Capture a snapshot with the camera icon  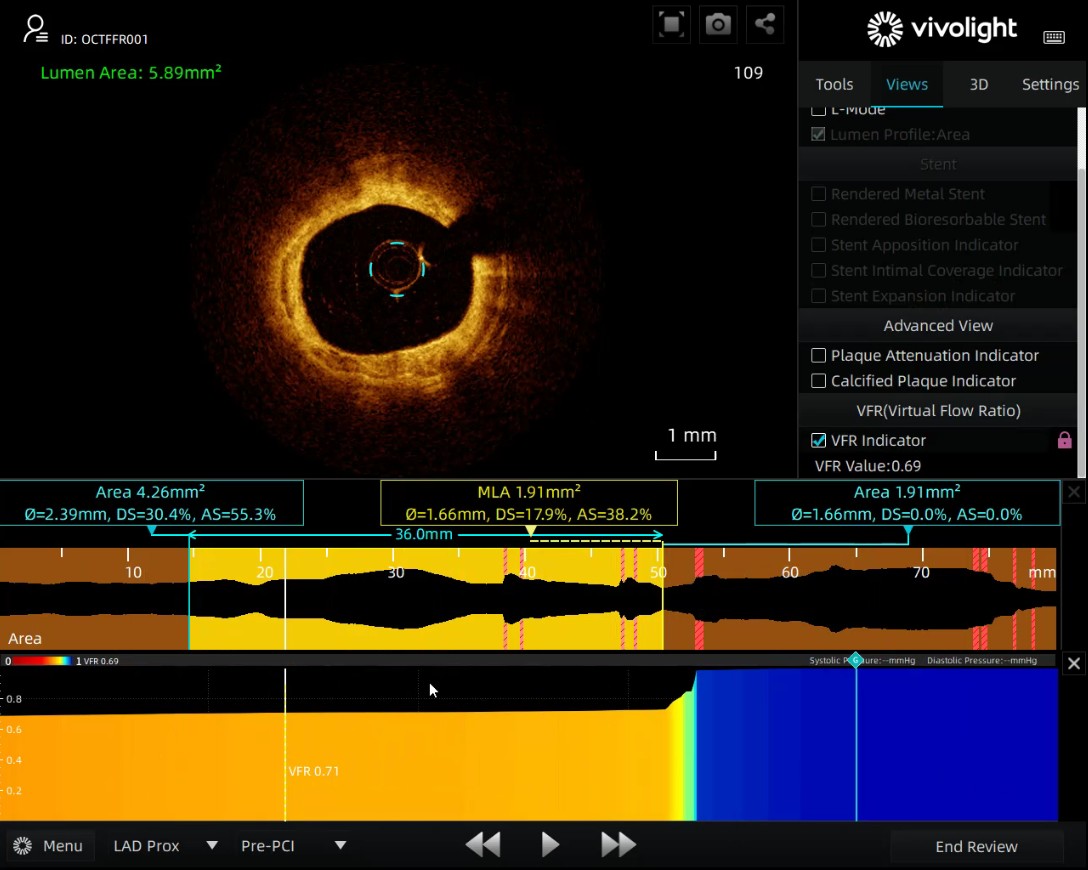[x=718, y=24]
